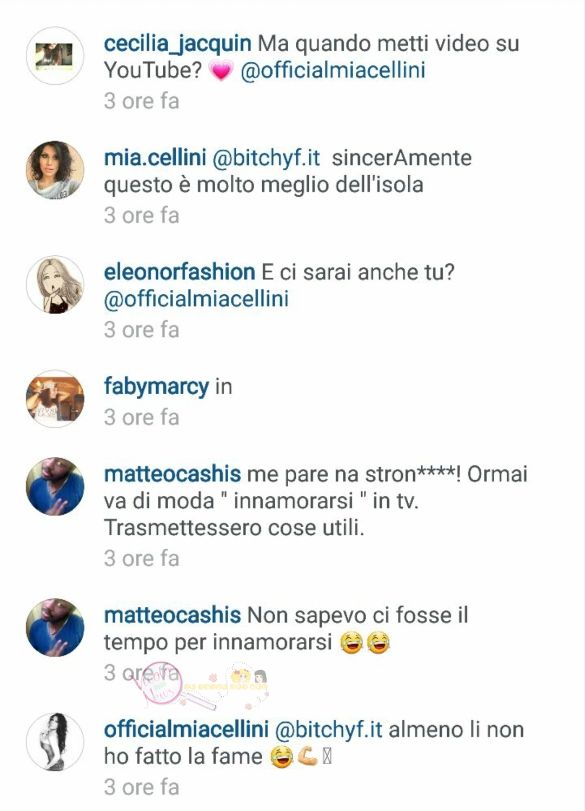This screenshot has width=585, height=811.
Task: Open the mia.cellini username link
Action: click(155, 158)
